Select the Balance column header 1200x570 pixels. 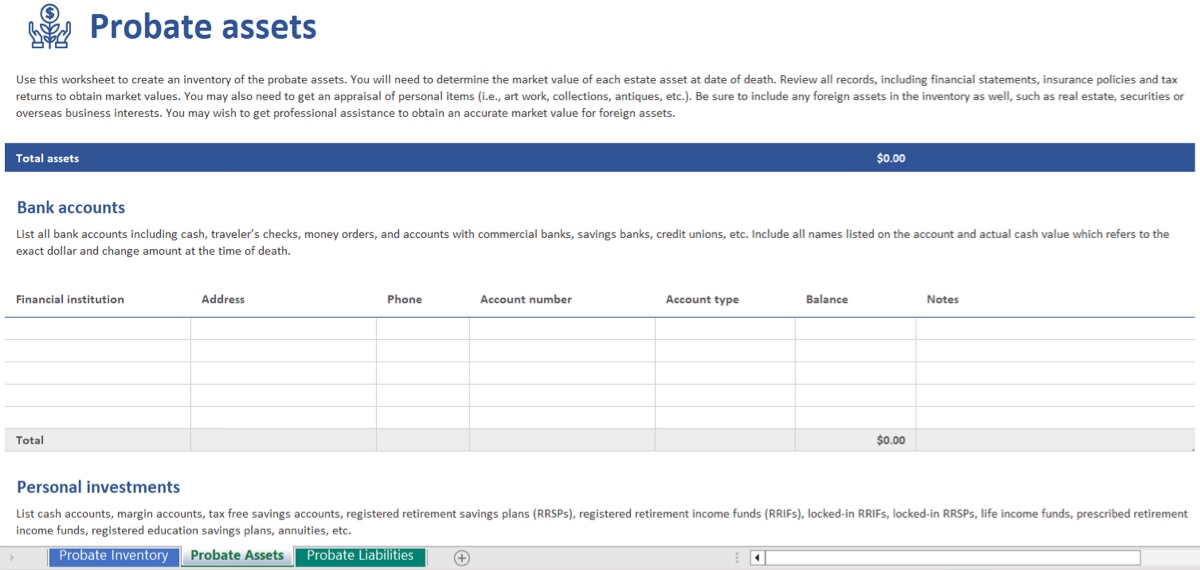tap(827, 299)
